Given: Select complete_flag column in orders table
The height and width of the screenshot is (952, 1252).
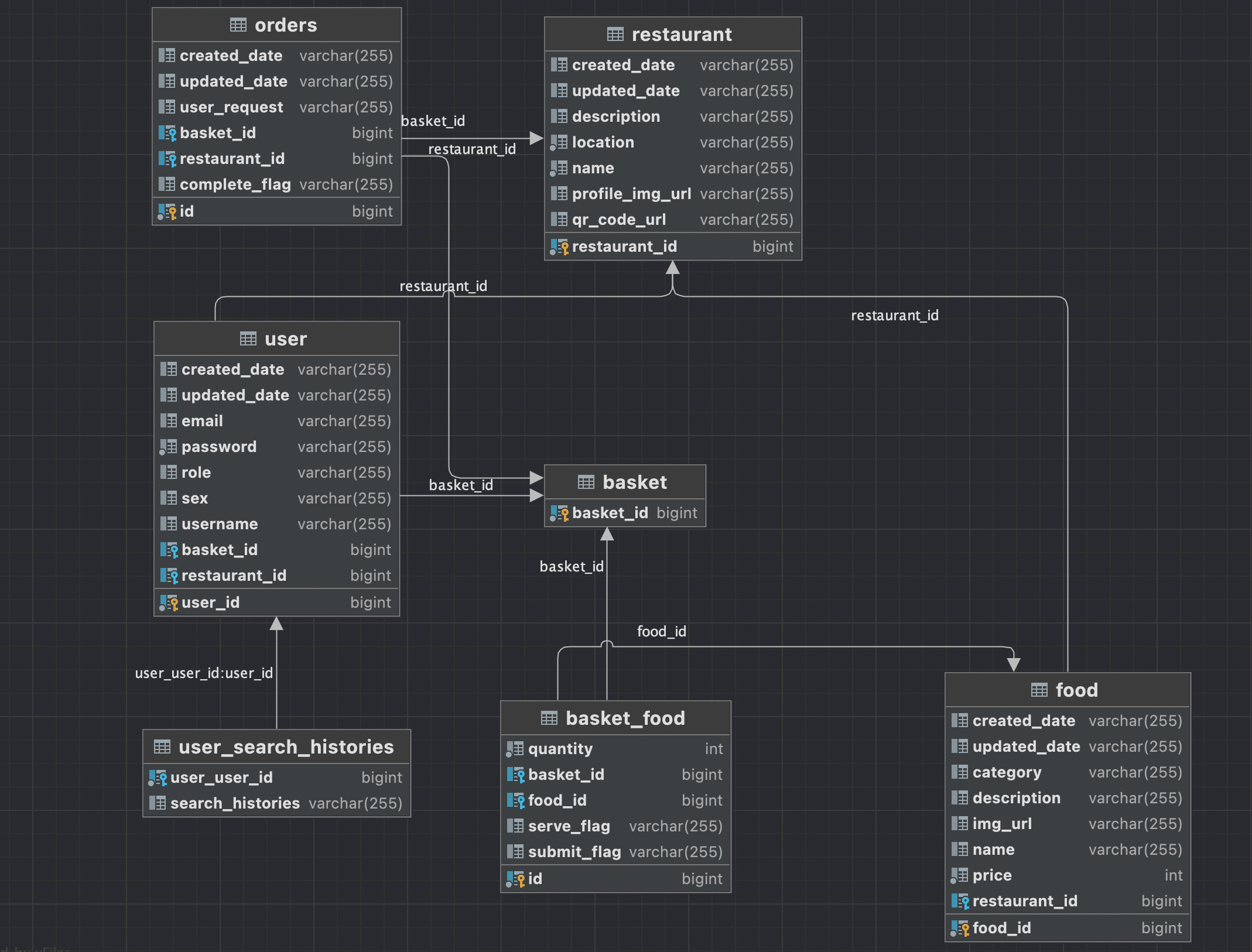Looking at the screenshot, I should point(235,184).
